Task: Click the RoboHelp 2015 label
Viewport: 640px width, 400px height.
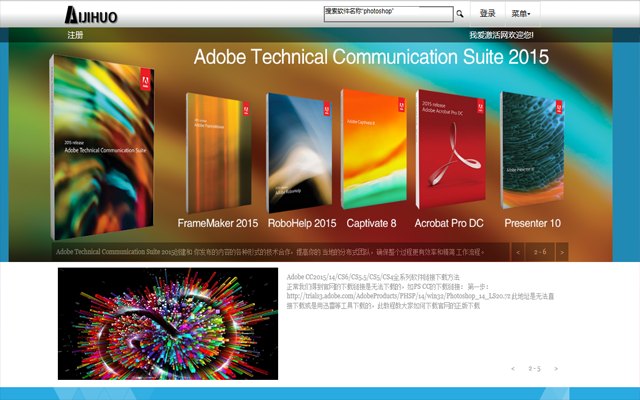Action: point(302,223)
